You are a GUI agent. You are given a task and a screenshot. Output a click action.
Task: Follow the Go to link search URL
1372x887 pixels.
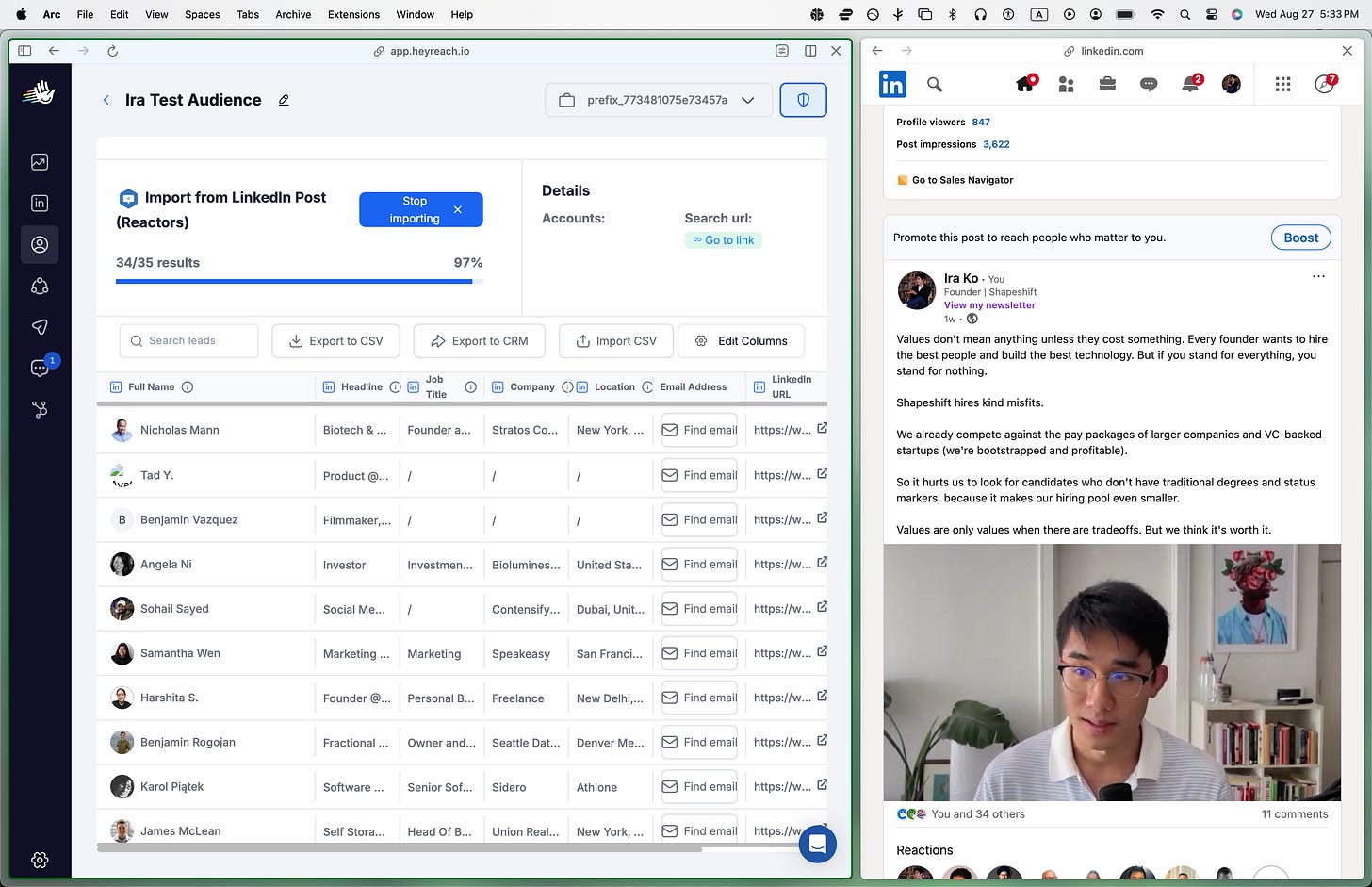[x=724, y=240]
